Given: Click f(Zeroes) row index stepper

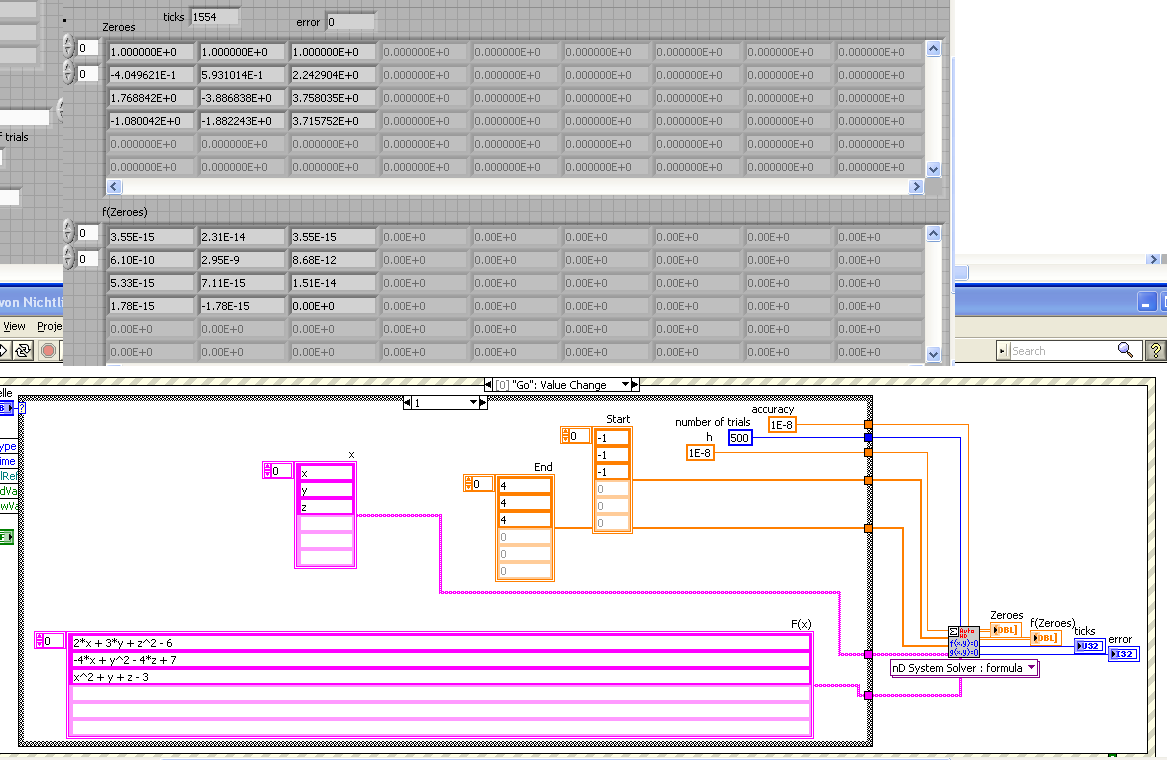Looking at the screenshot, I should (x=68, y=233).
